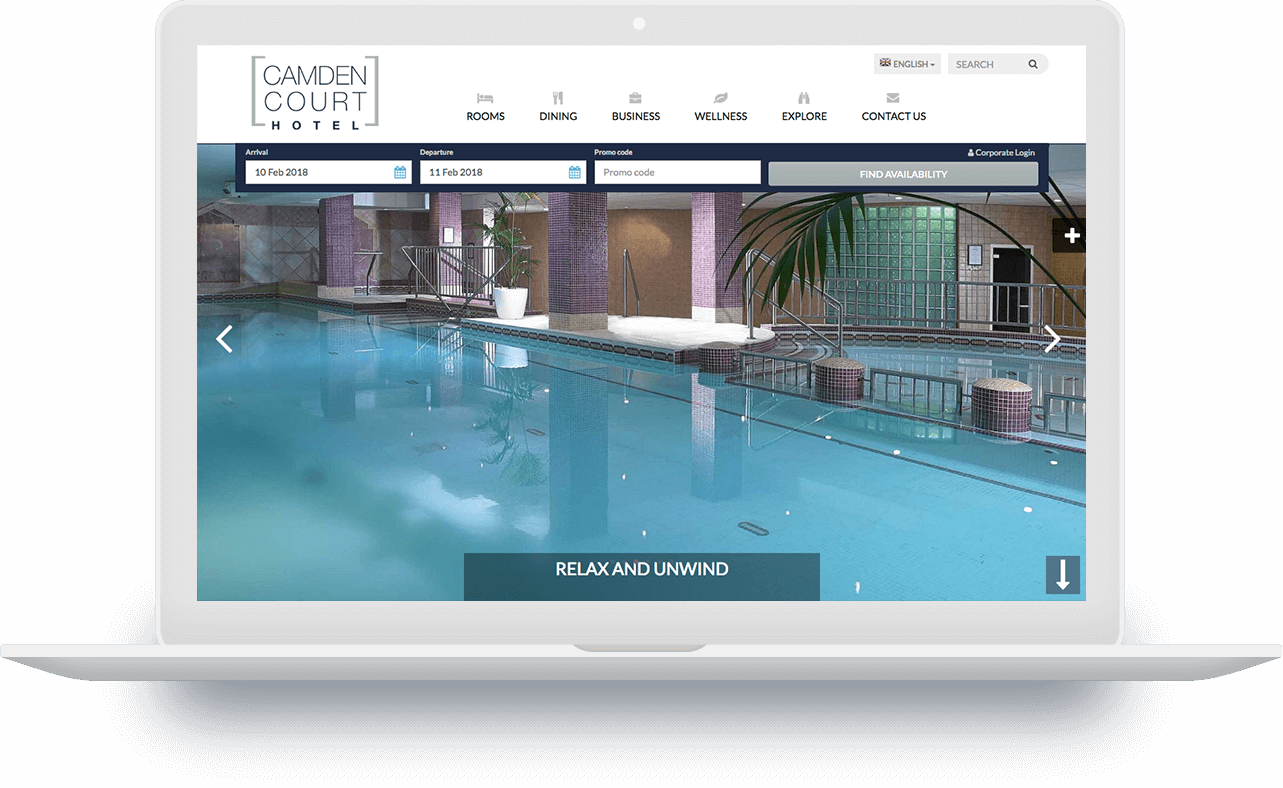The height and width of the screenshot is (788, 1283).
Task: Show next slide with right arrow
Action: (x=1052, y=339)
